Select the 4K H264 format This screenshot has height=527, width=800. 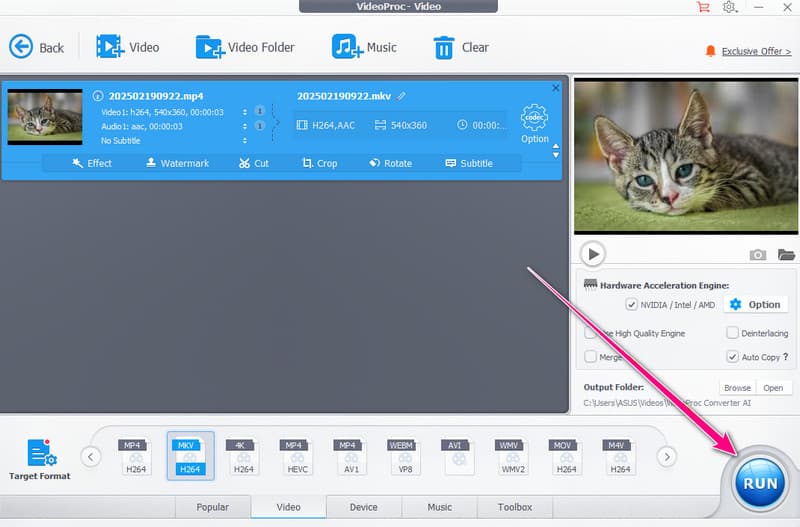pos(243,456)
